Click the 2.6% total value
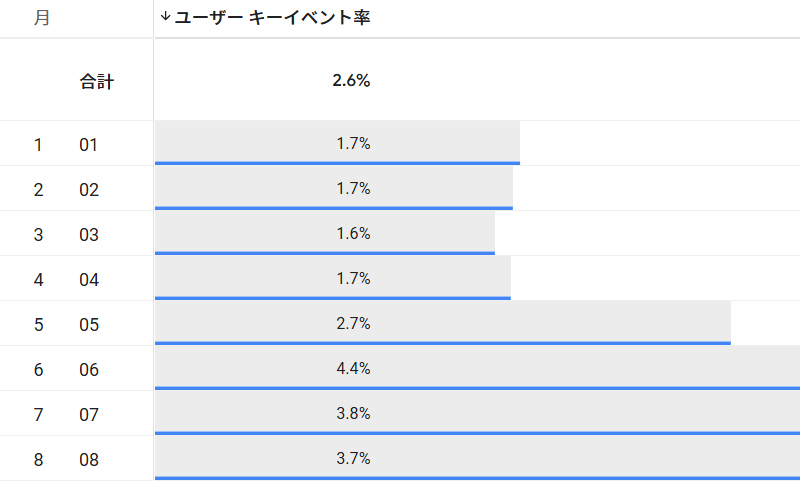 [351, 81]
